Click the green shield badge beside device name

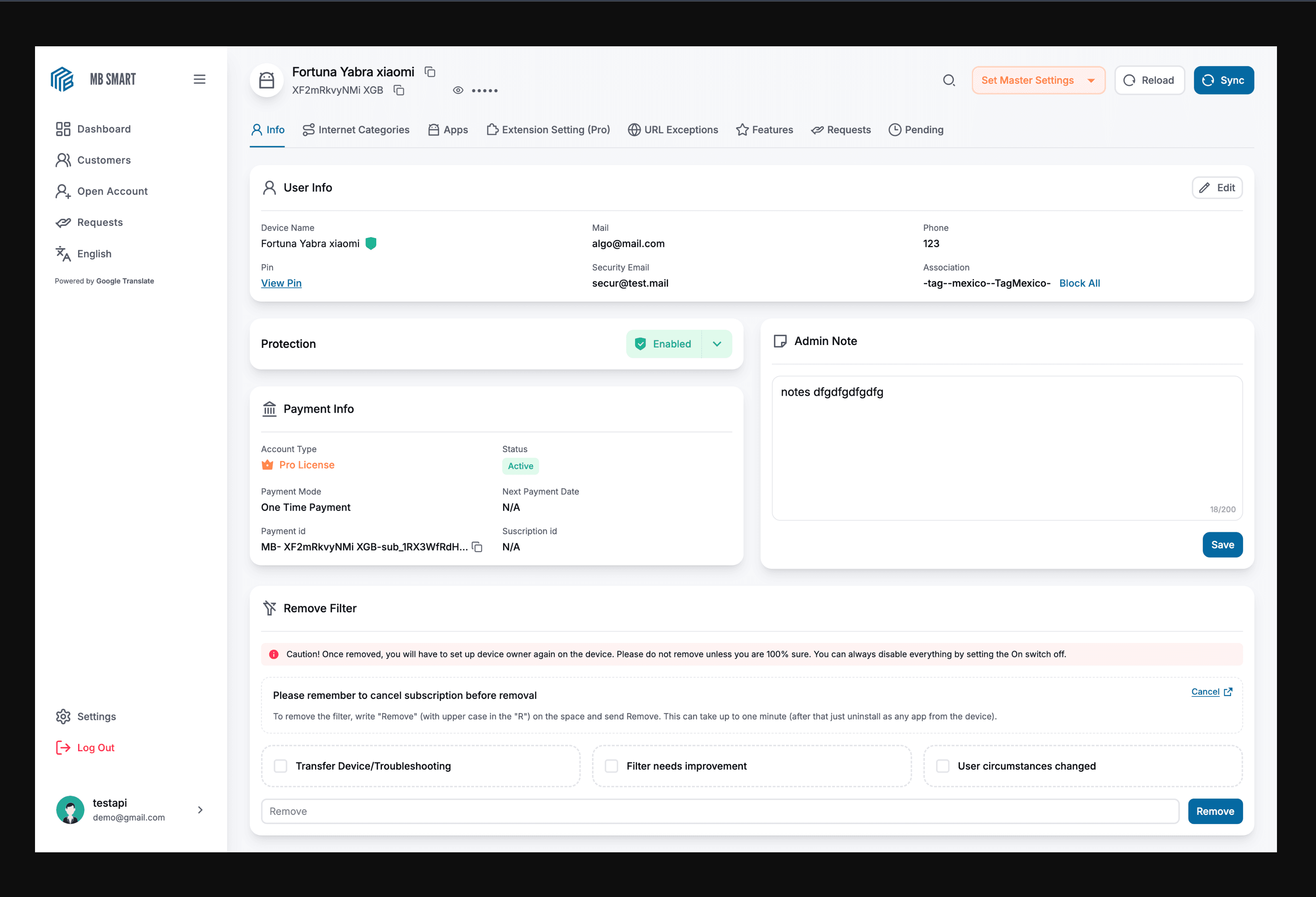click(x=371, y=244)
